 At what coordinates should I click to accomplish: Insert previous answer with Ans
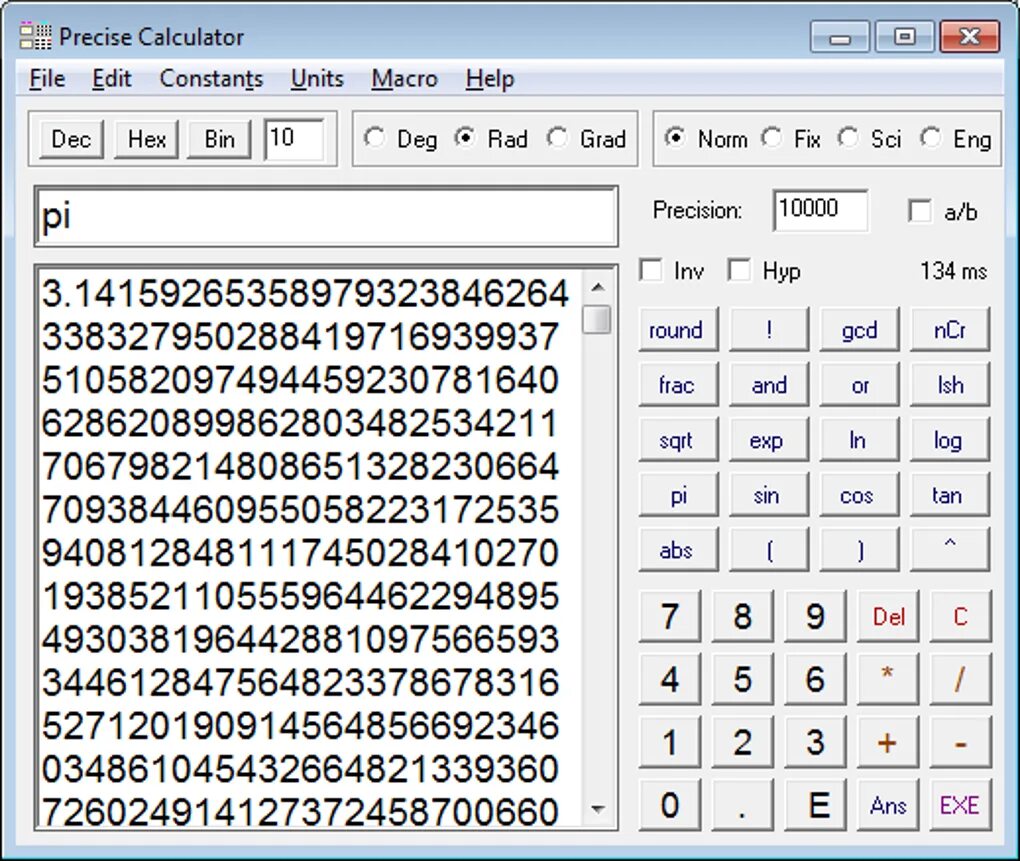point(888,805)
